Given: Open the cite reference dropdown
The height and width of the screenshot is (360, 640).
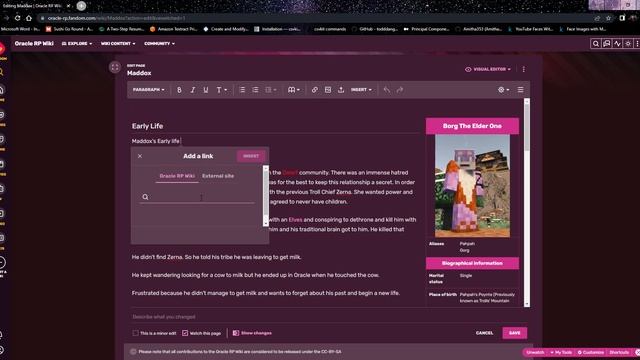Looking at the screenshot, I should click(293, 90).
